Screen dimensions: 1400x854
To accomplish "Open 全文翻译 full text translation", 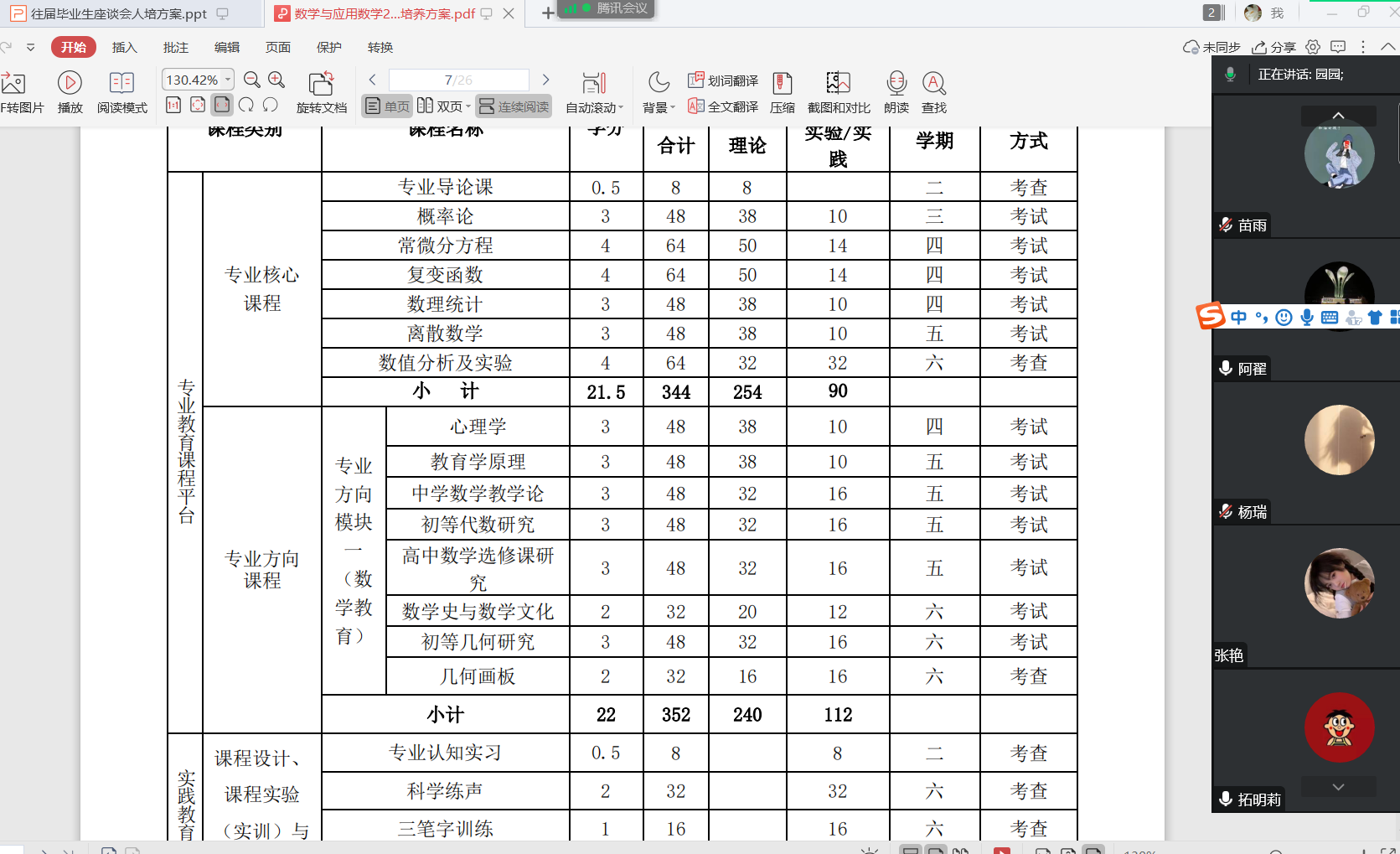I will tap(722, 106).
